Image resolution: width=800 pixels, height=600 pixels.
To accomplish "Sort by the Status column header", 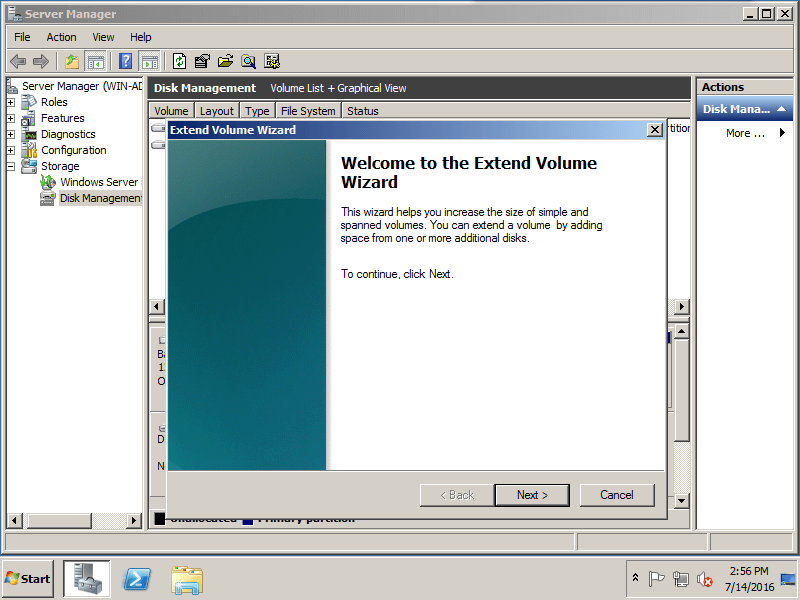I will 363,111.
